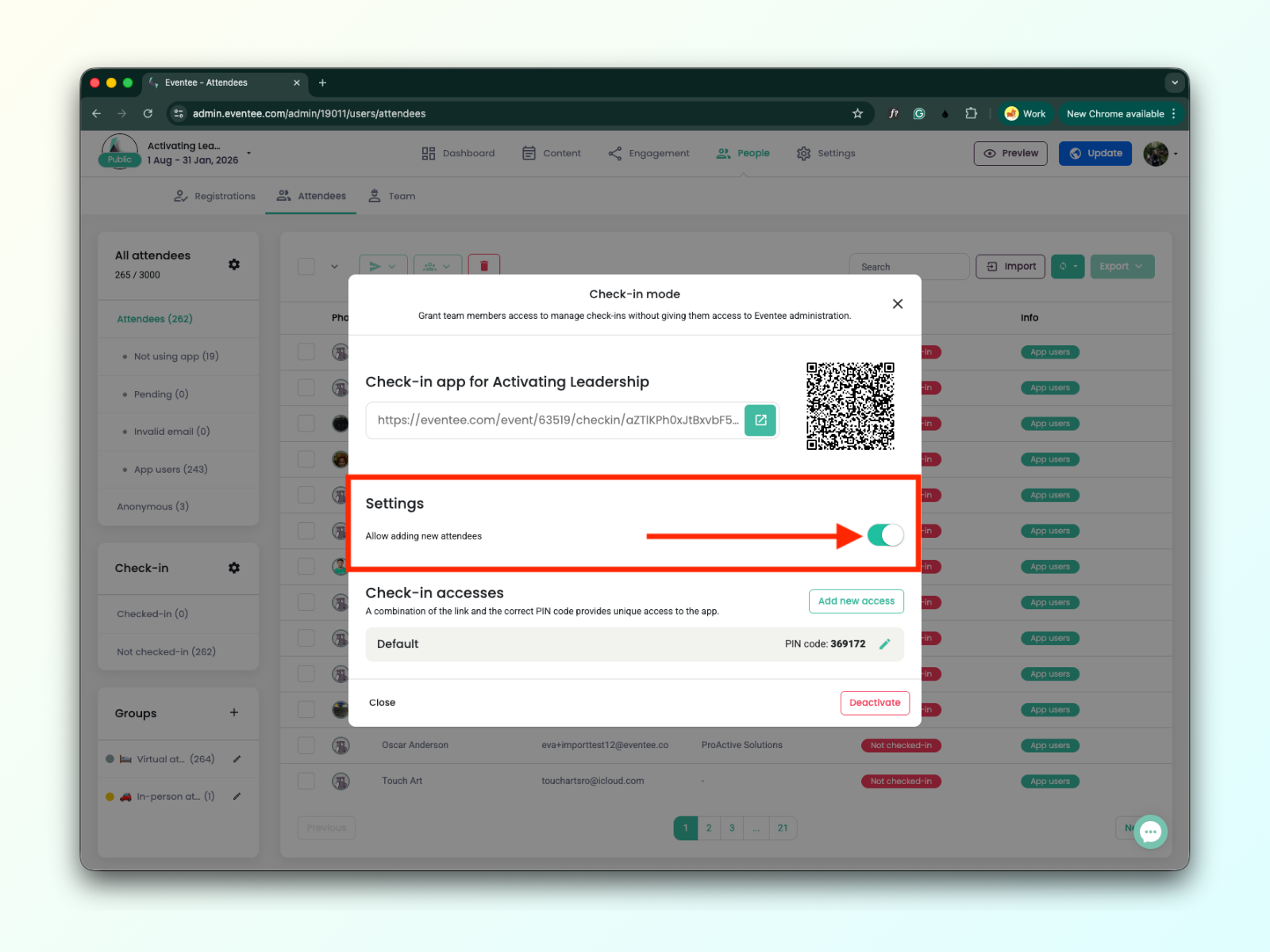Open a new Chrome tab
The image size is (1270, 952).
click(322, 83)
